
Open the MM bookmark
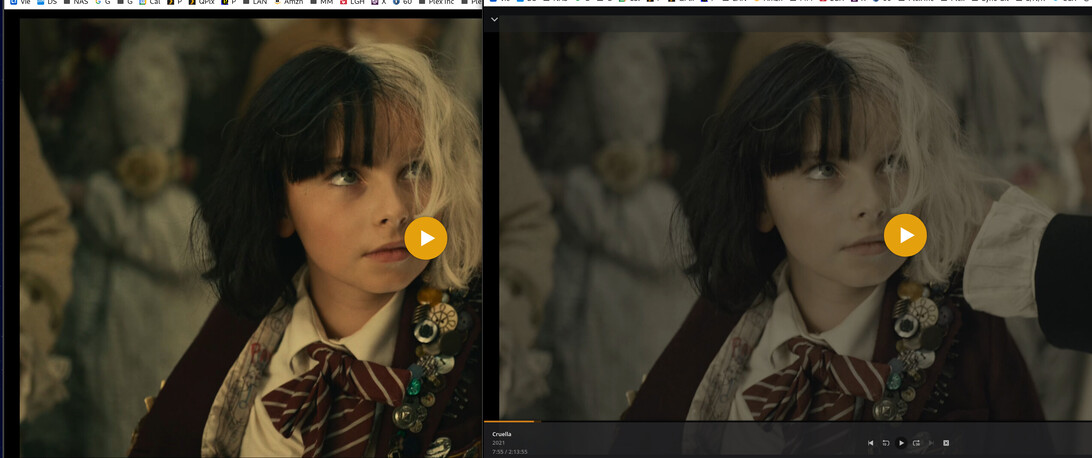tap(321, 2)
